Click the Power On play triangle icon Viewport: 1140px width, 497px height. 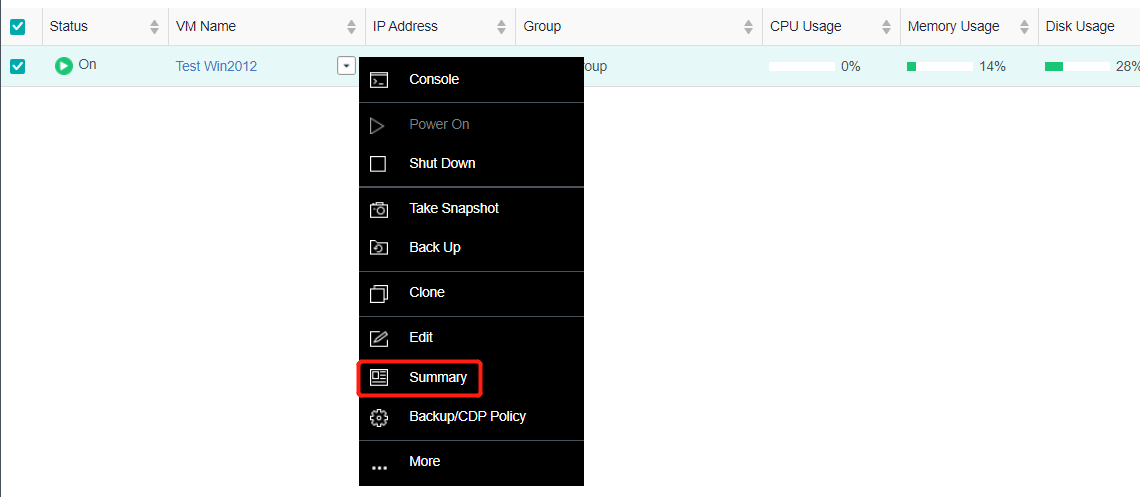[377, 126]
